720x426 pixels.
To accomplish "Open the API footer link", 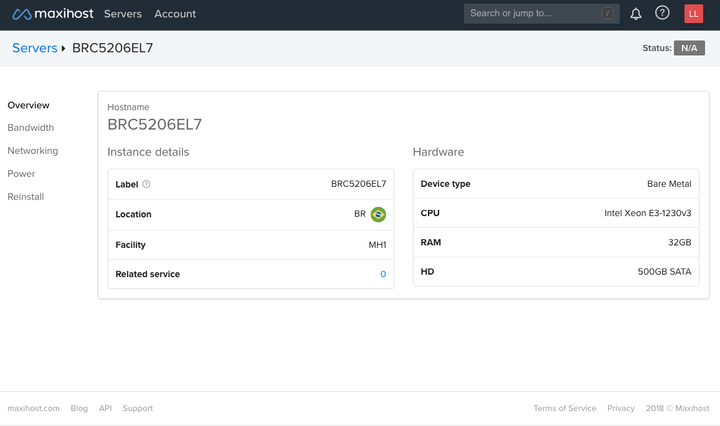I will 105,408.
